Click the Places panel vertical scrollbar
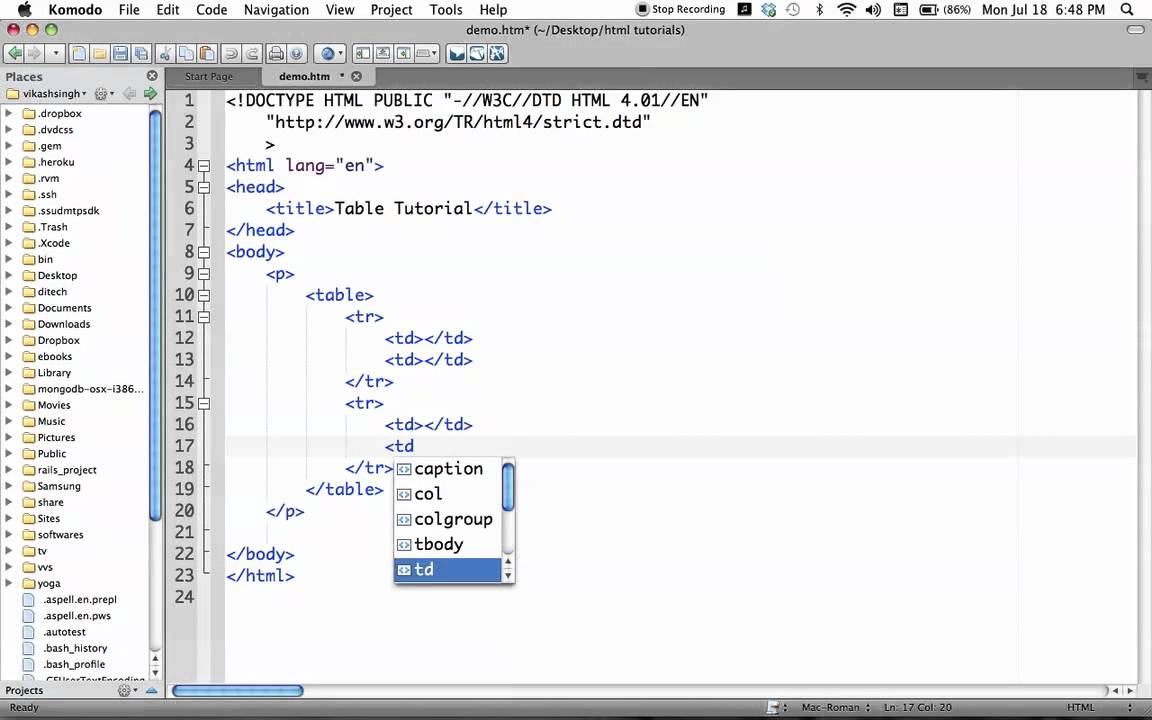Image resolution: width=1152 pixels, height=720 pixels. pos(155,316)
